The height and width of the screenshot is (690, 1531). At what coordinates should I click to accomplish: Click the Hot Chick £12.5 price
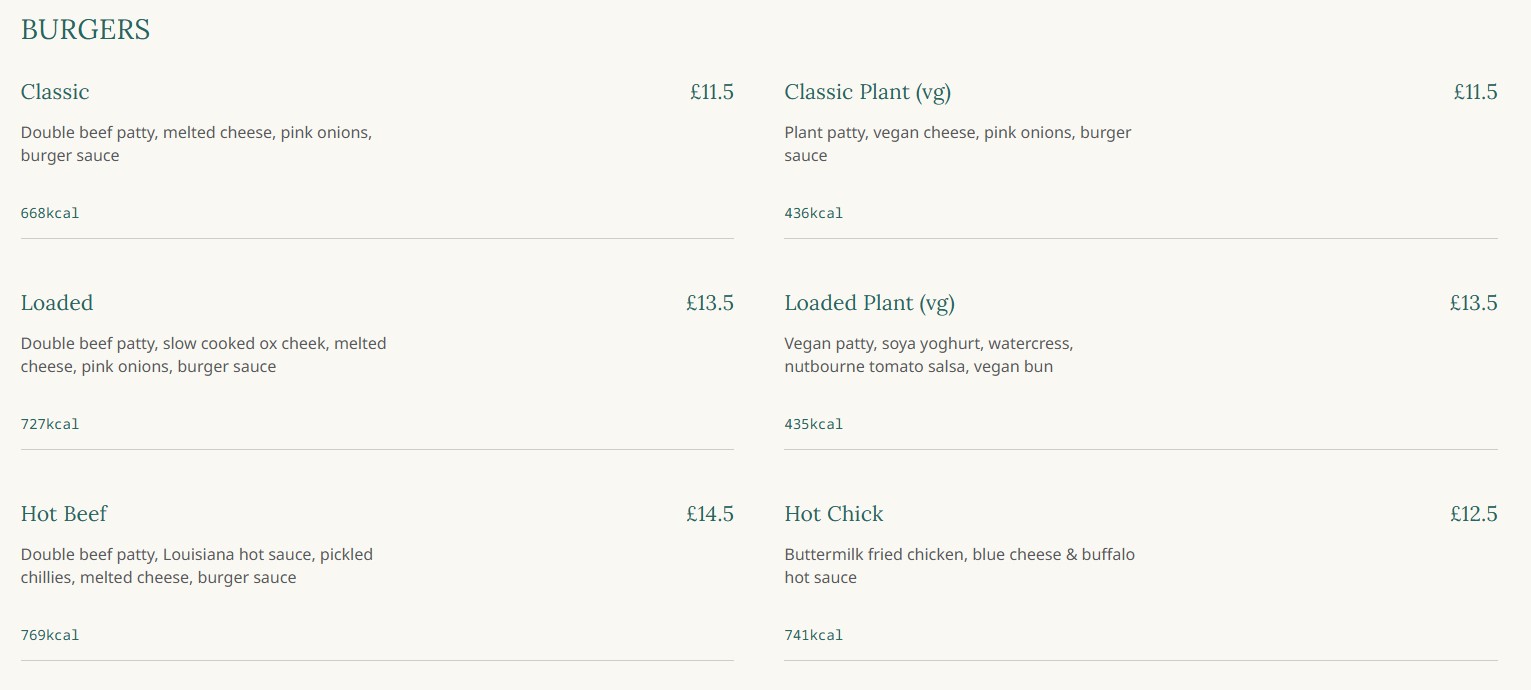[1473, 514]
